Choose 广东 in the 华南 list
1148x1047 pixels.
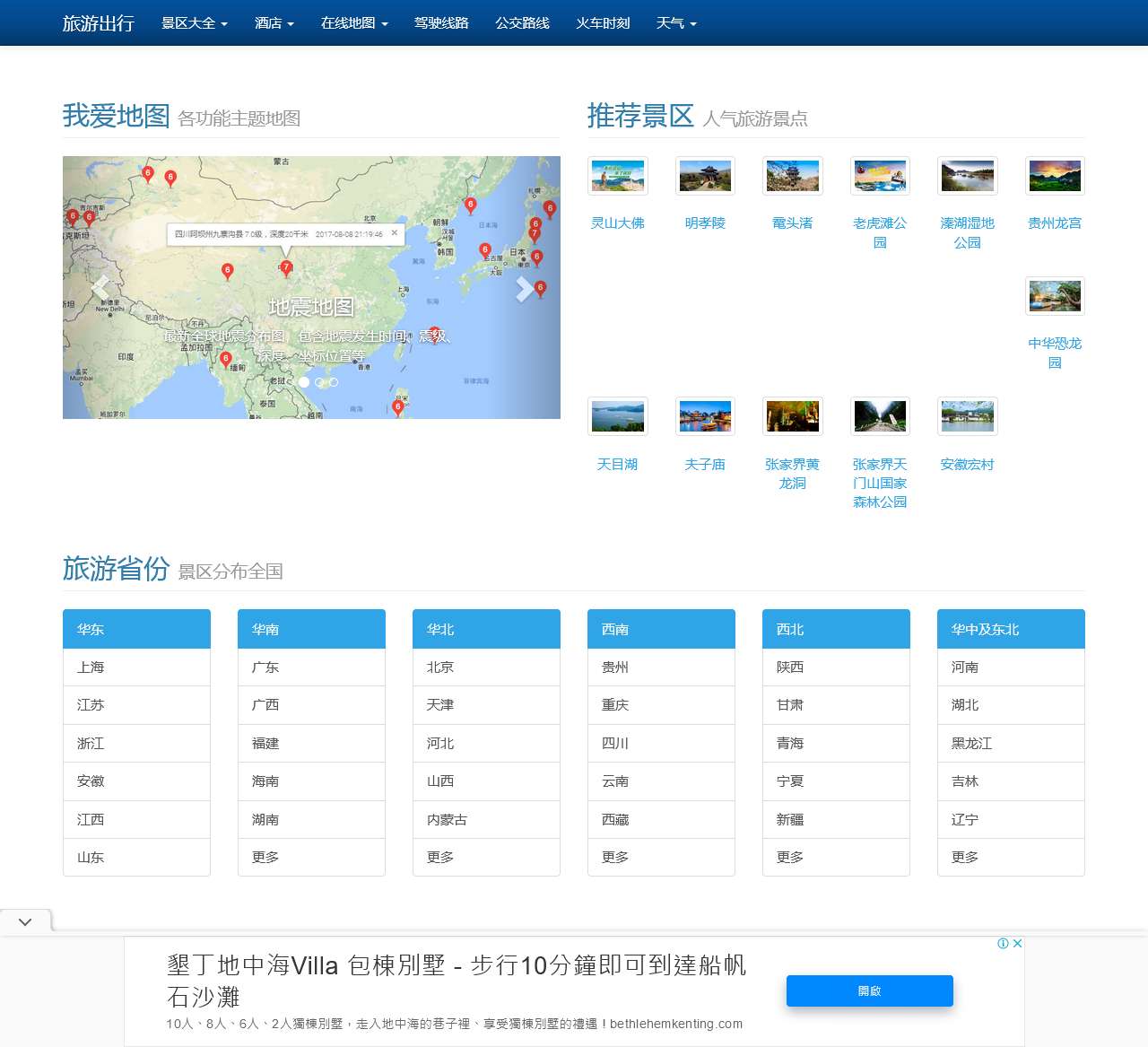coord(311,667)
